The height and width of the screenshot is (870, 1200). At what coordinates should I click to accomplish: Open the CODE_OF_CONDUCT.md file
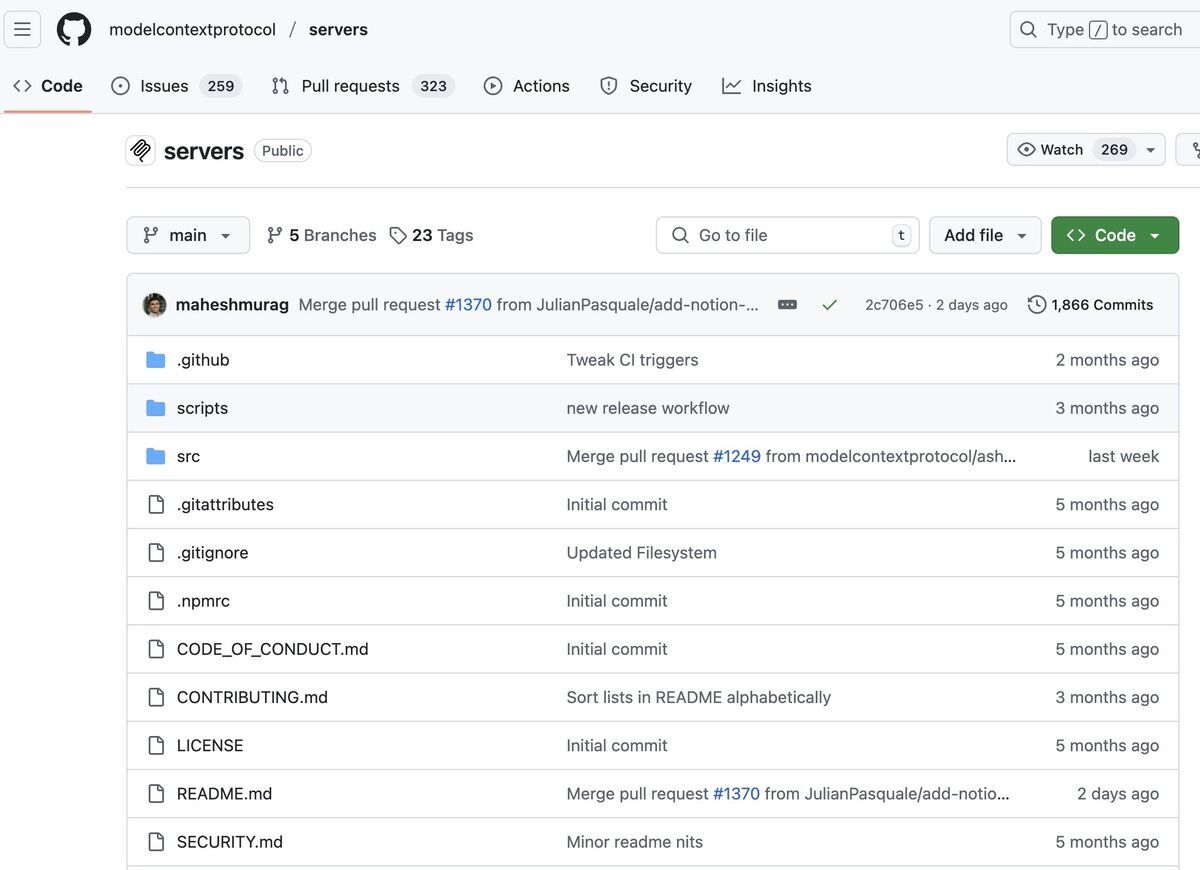pyautogui.click(x=272, y=649)
